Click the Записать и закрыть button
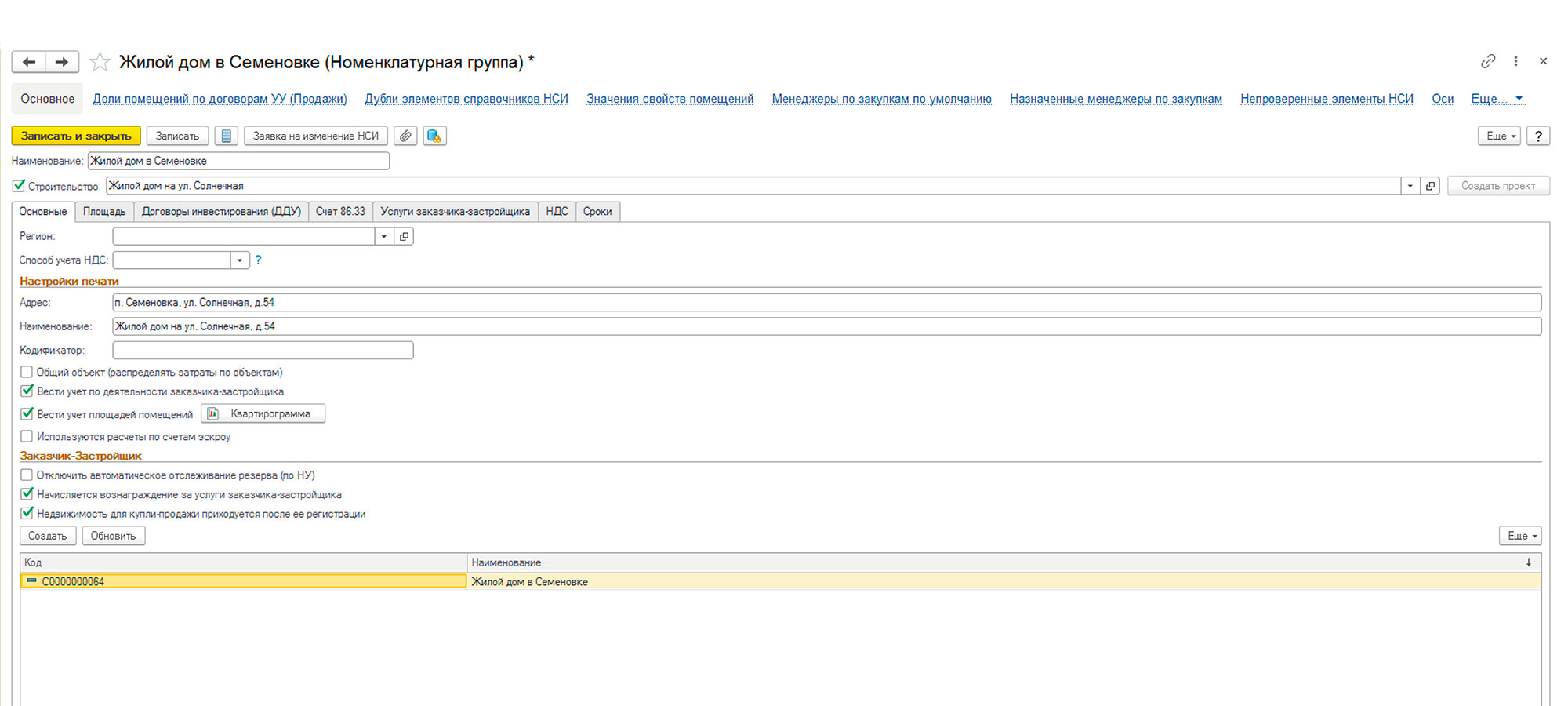1568x706 pixels. coord(76,136)
